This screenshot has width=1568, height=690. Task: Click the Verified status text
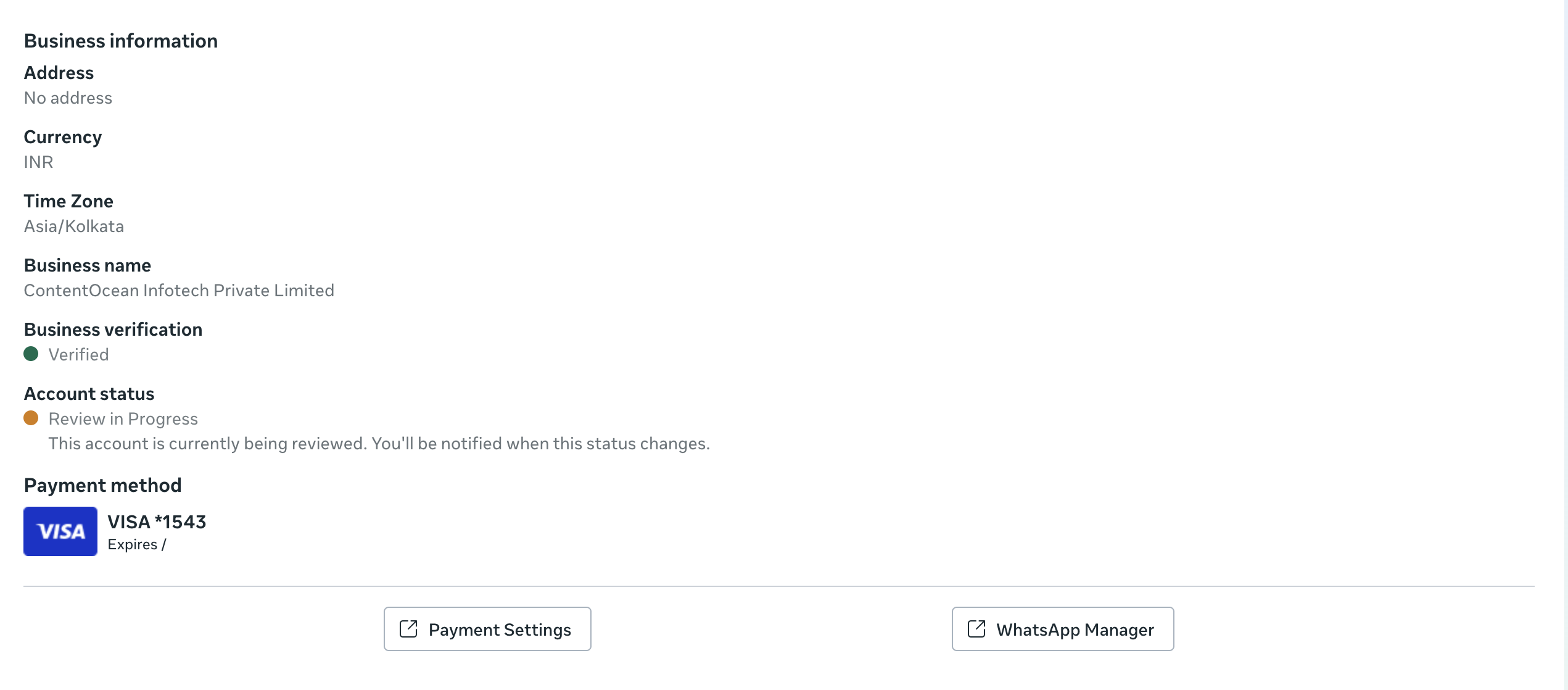pyautogui.click(x=78, y=355)
